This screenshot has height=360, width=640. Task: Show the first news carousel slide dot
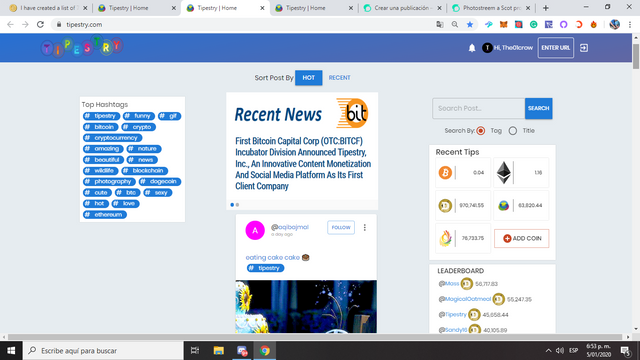[x=232, y=205]
